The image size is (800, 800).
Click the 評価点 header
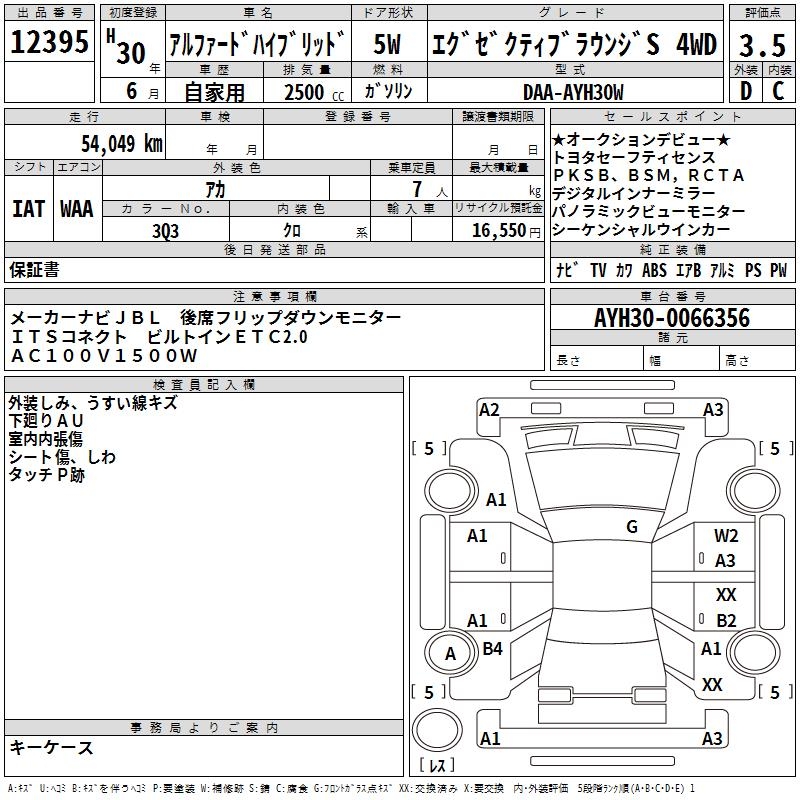[763, 13]
